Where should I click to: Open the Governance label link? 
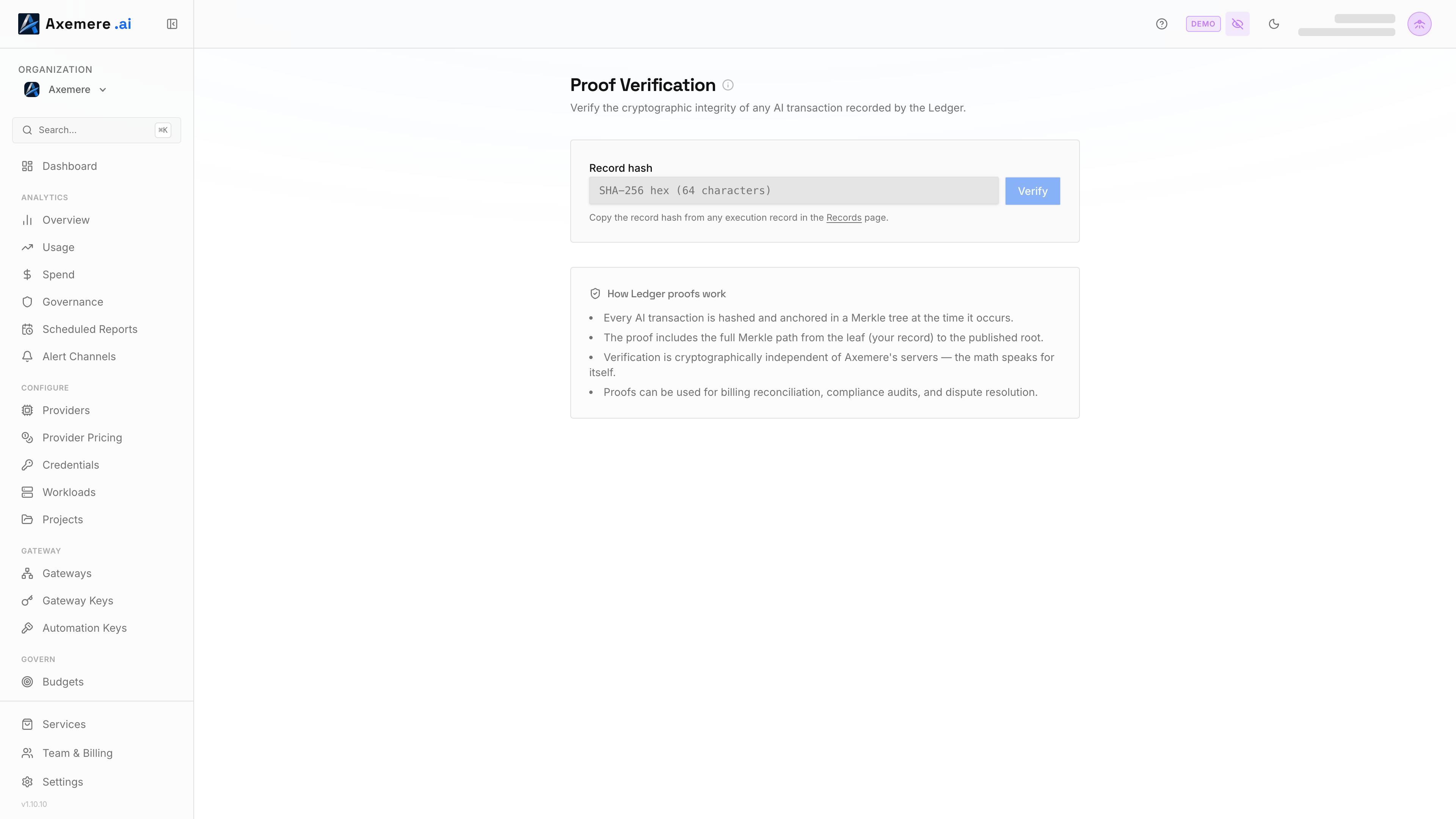pos(73,302)
